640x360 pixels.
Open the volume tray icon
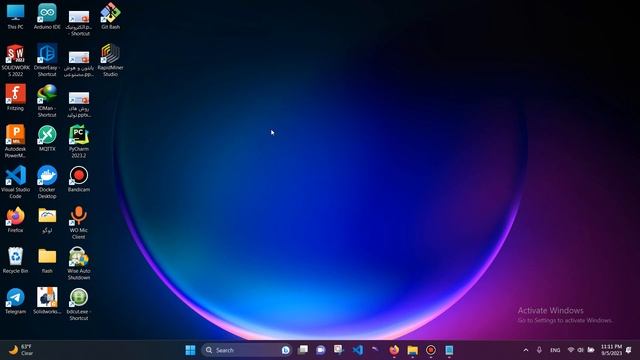pos(580,350)
